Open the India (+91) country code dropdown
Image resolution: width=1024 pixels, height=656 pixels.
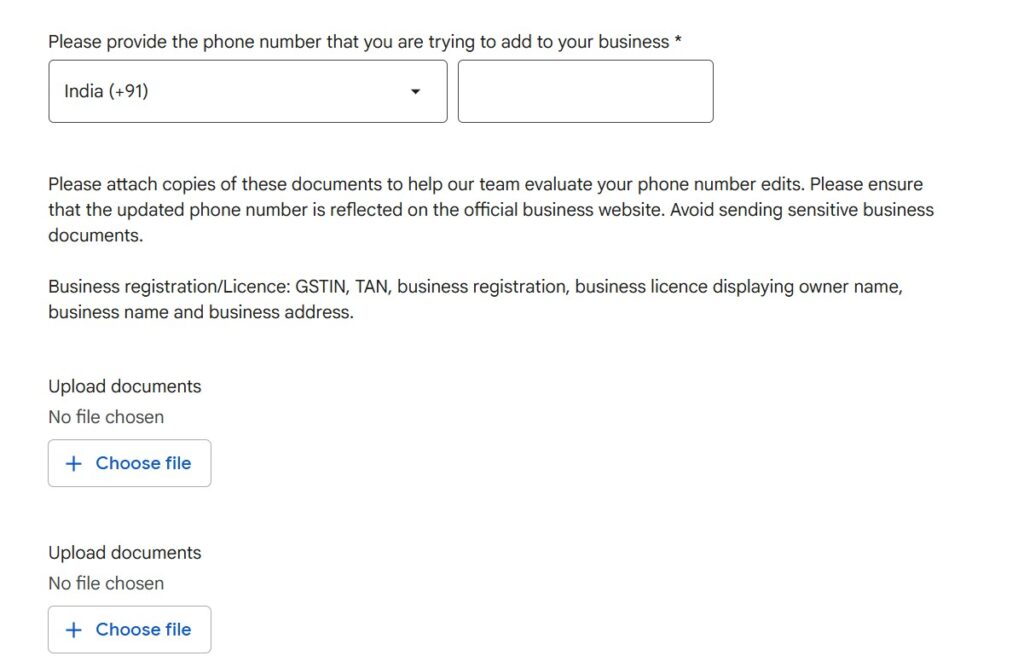click(x=247, y=91)
